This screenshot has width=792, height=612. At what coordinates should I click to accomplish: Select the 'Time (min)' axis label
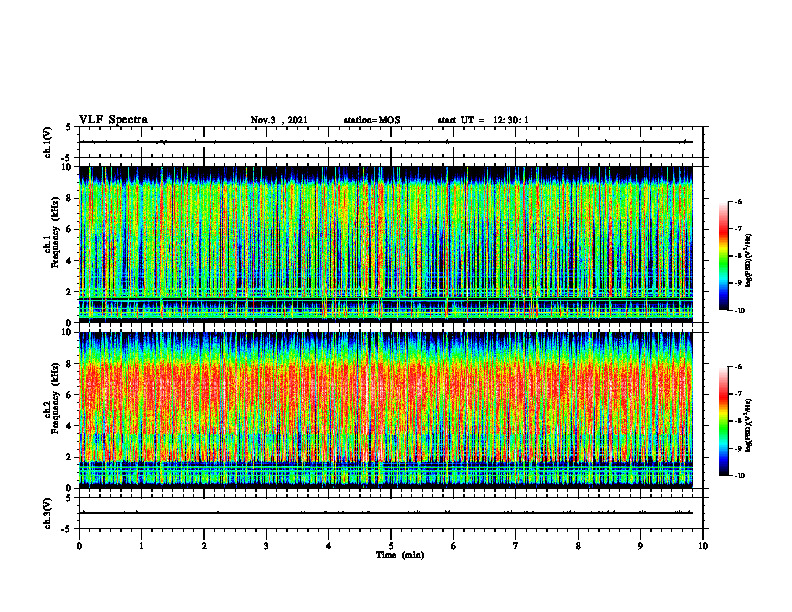pyautogui.click(x=400, y=555)
